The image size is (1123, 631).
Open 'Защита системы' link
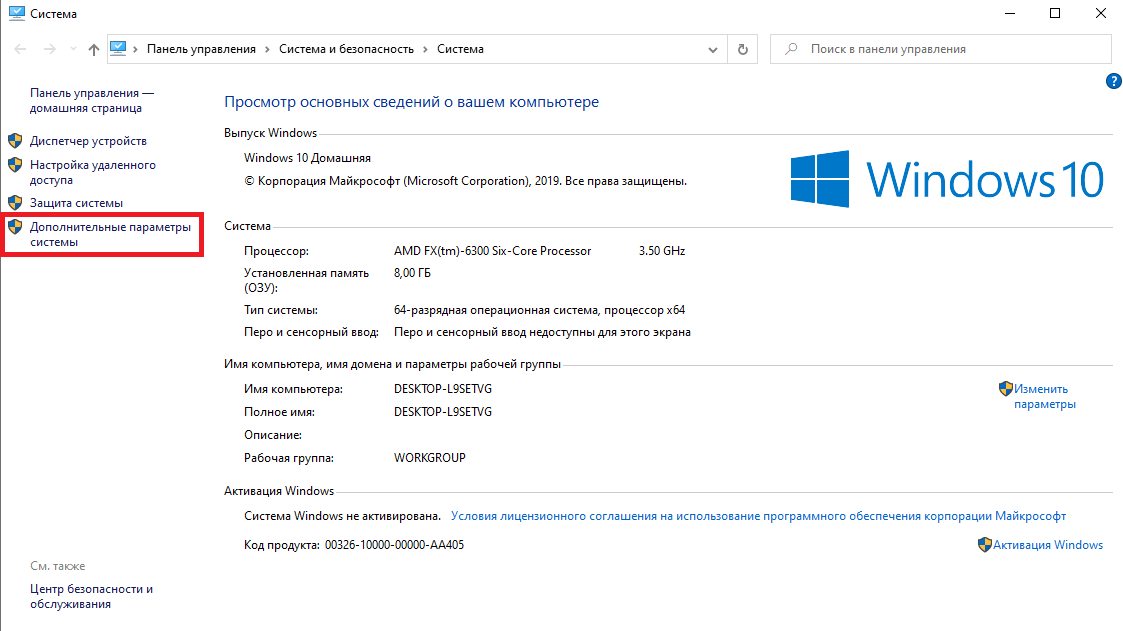tap(76, 203)
